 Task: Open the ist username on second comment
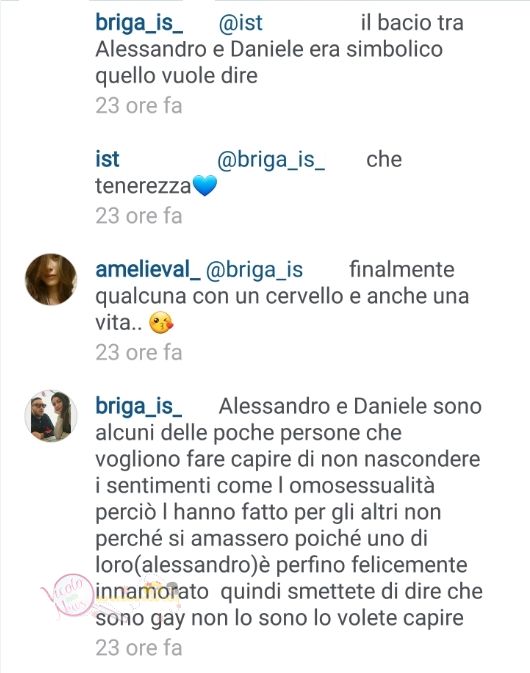[x=107, y=159]
